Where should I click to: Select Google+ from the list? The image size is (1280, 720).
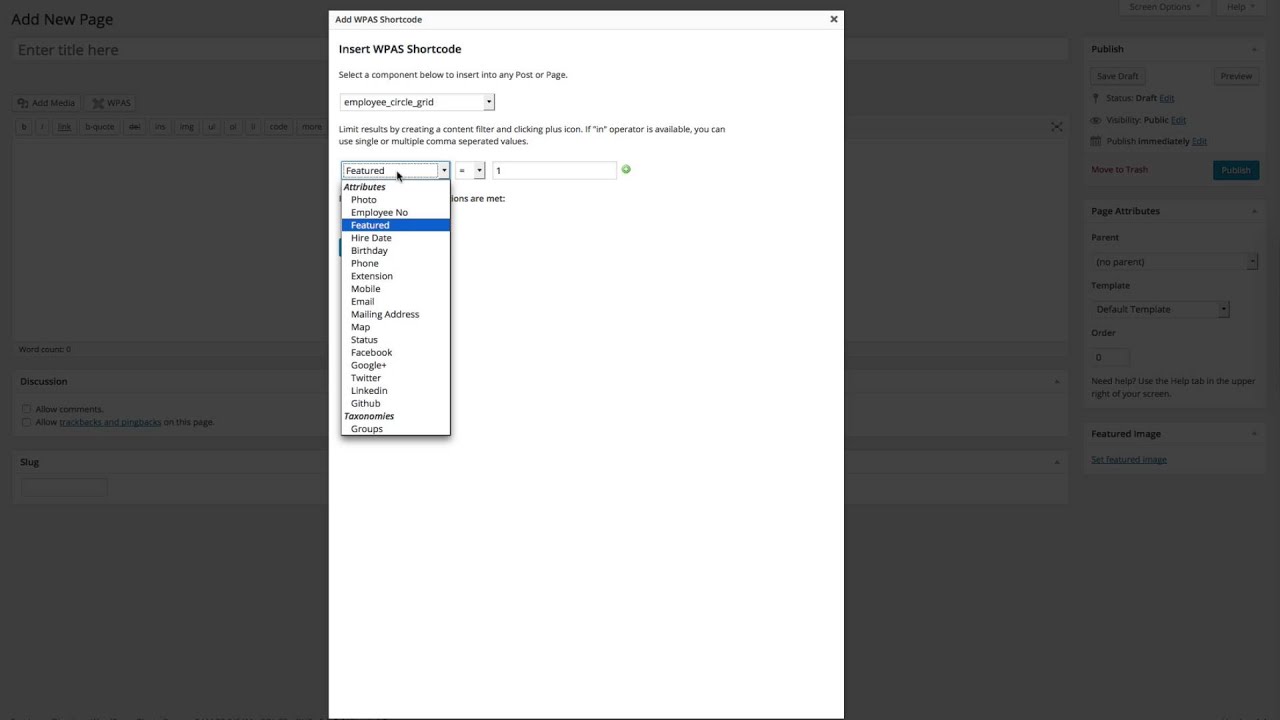(x=396, y=365)
